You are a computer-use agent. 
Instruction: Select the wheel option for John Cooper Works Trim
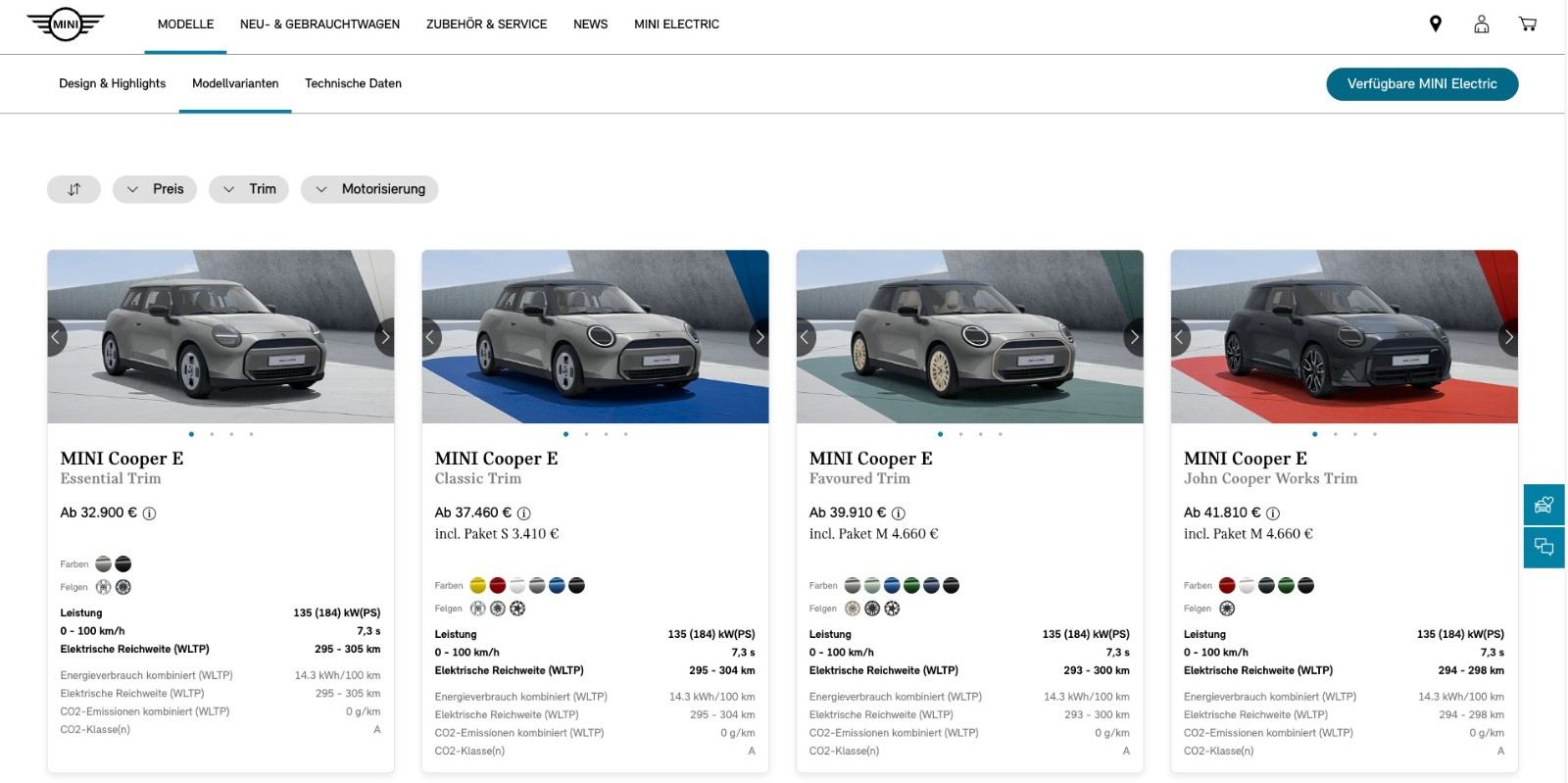[x=1226, y=609]
